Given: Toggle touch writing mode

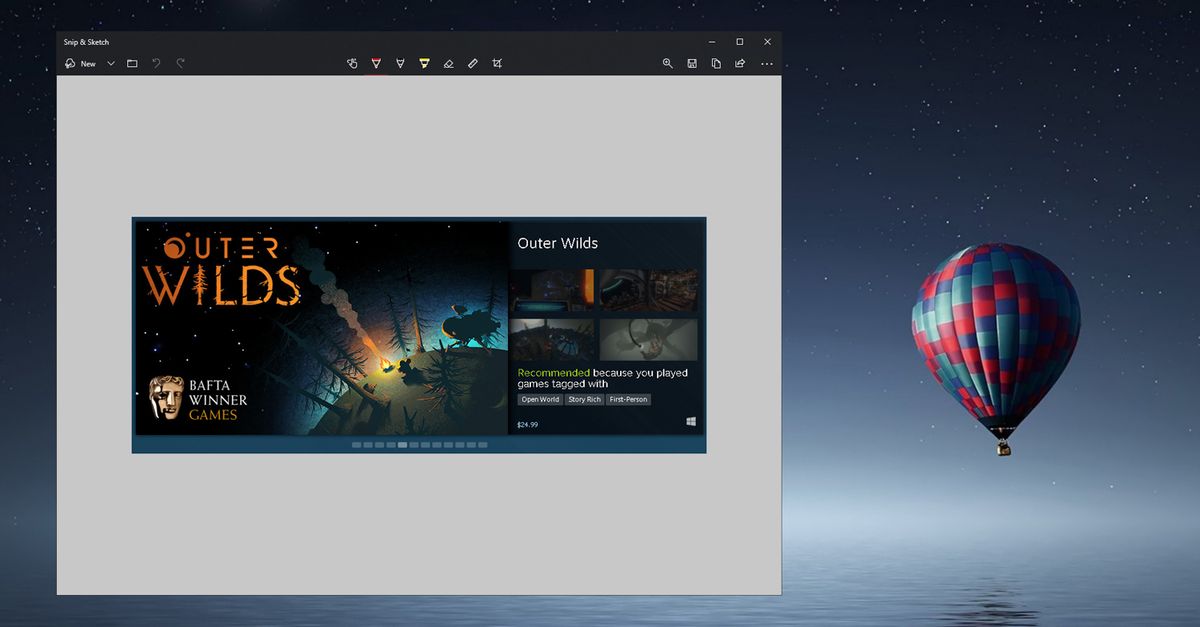Looking at the screenshot, I should click(351, 62).
